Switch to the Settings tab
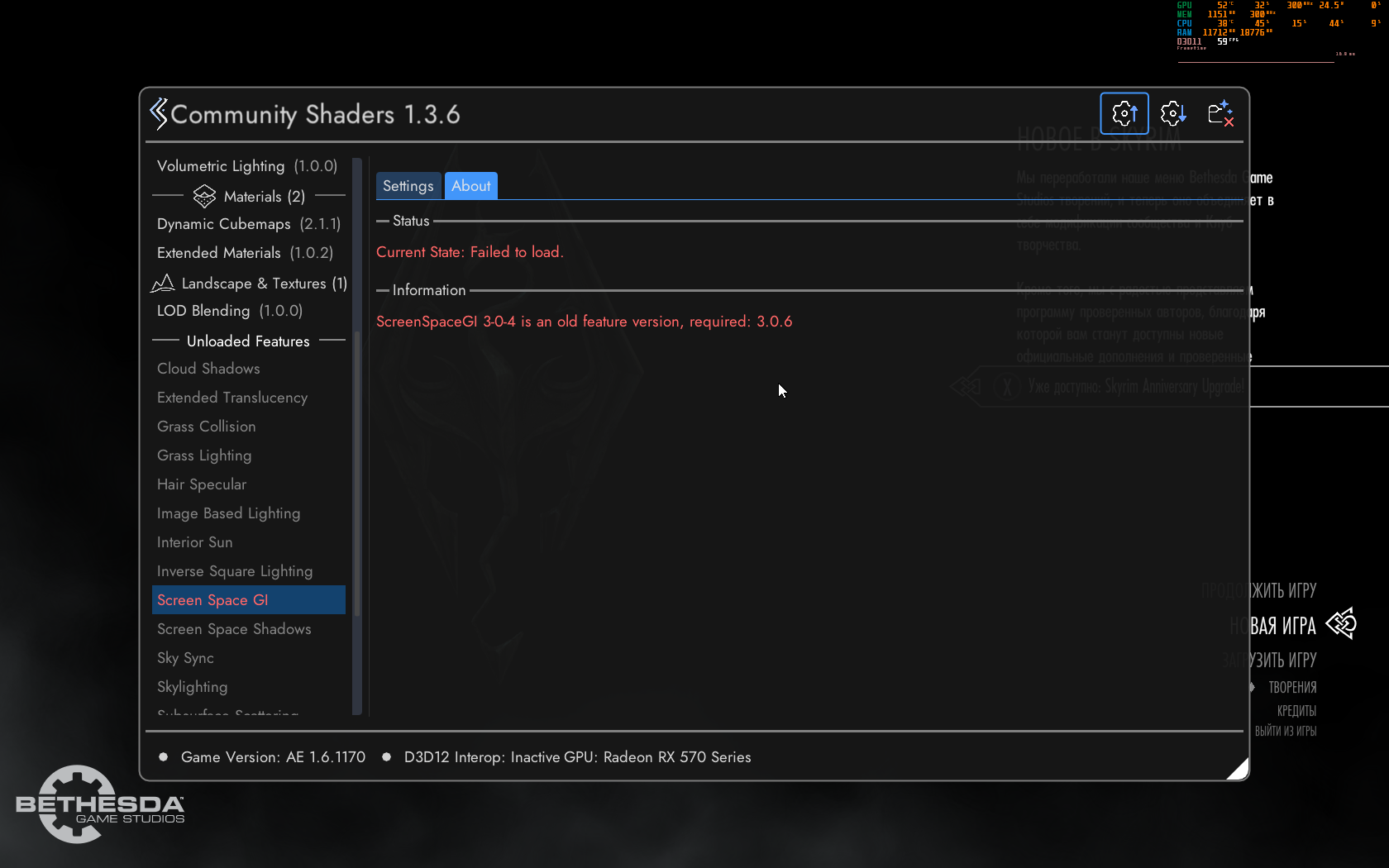The height and width of the screenshot is (868, 1389). tap(408, 186)
